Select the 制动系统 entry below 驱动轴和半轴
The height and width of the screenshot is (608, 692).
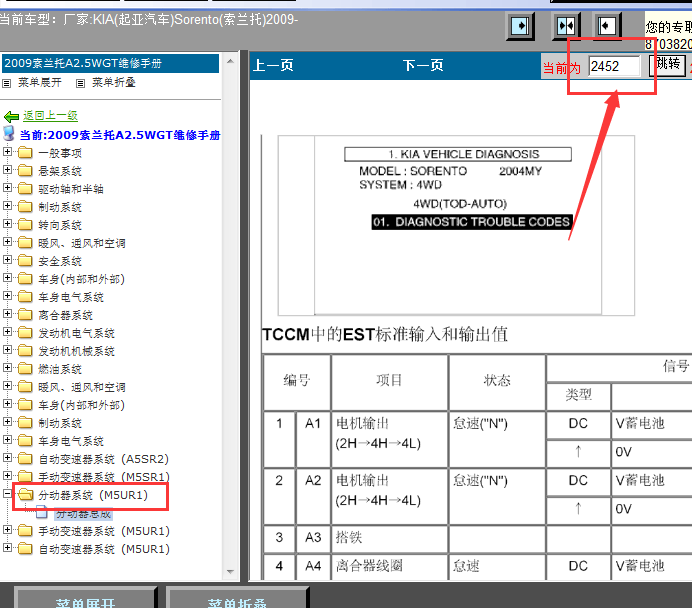tap(60, 207)
